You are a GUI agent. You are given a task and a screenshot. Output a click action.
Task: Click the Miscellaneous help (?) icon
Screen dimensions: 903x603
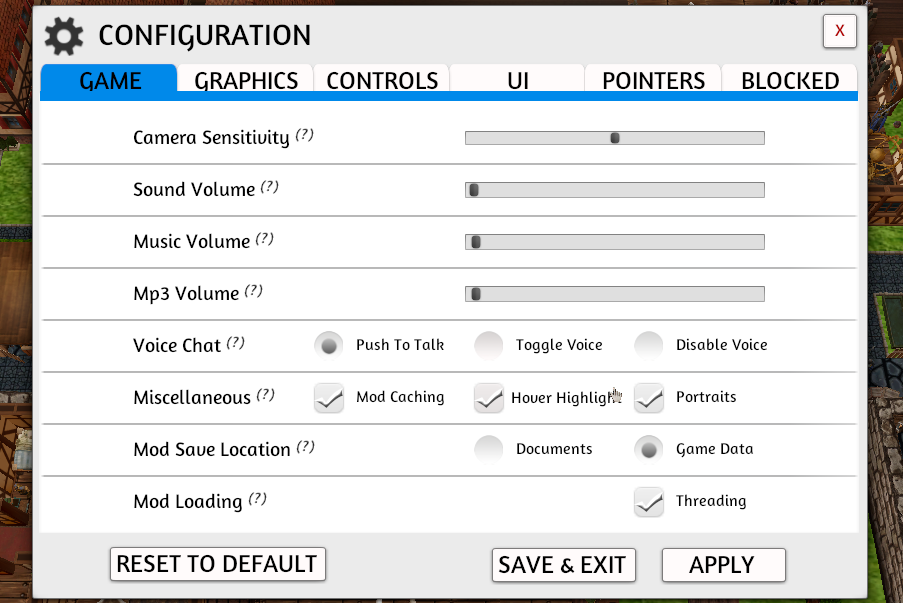coord(265,395)
